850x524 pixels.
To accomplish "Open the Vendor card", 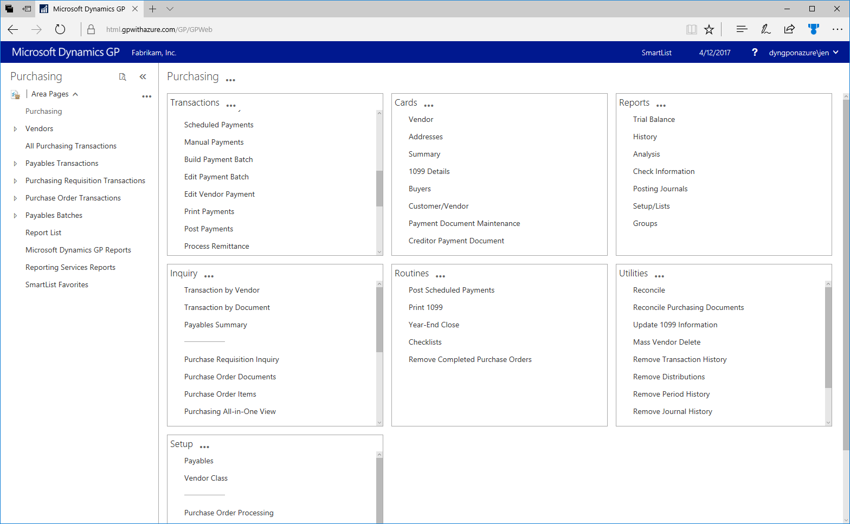I will coord(421,119).
